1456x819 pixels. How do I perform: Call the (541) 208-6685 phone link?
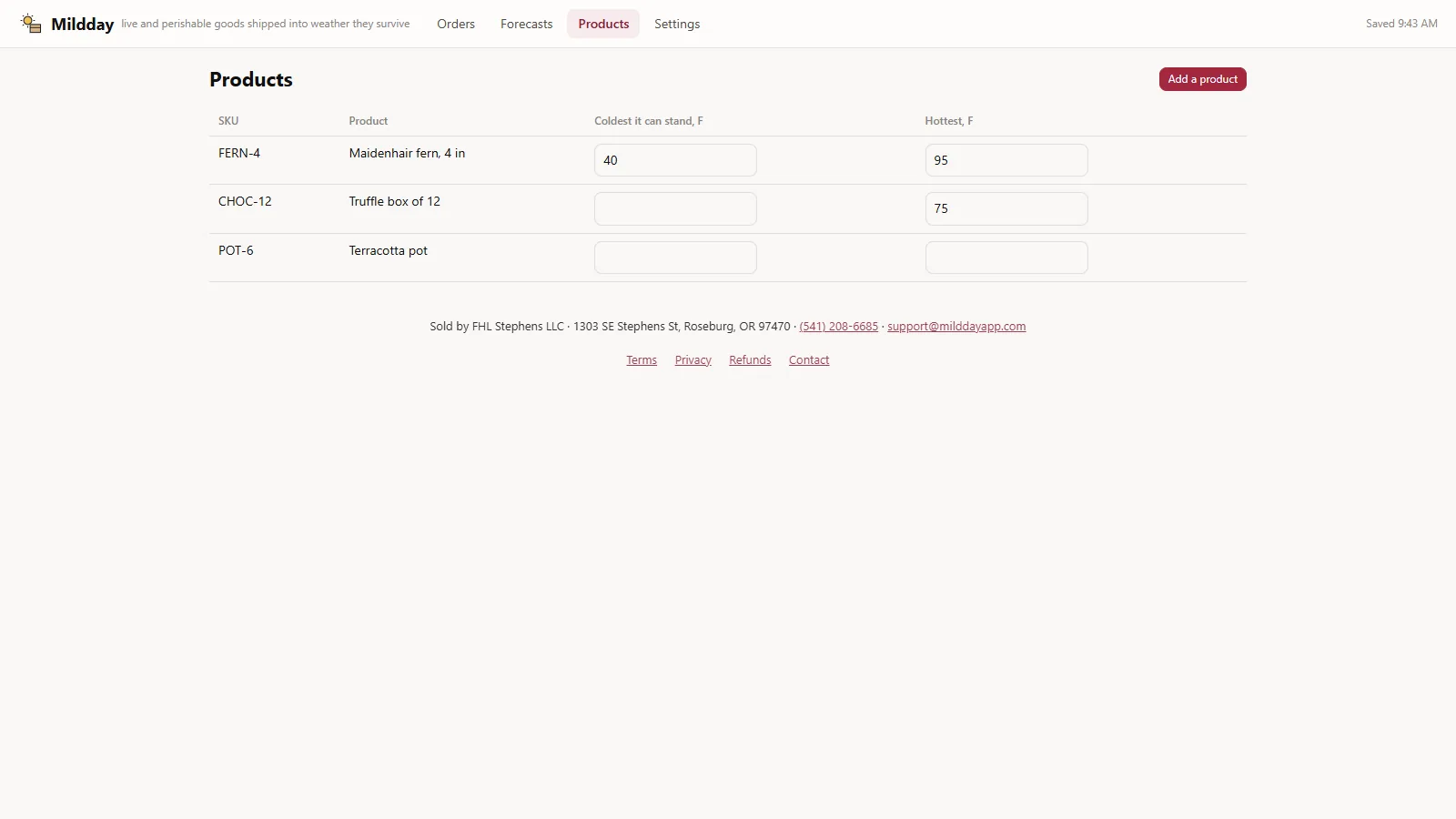(x=838, y=327)
